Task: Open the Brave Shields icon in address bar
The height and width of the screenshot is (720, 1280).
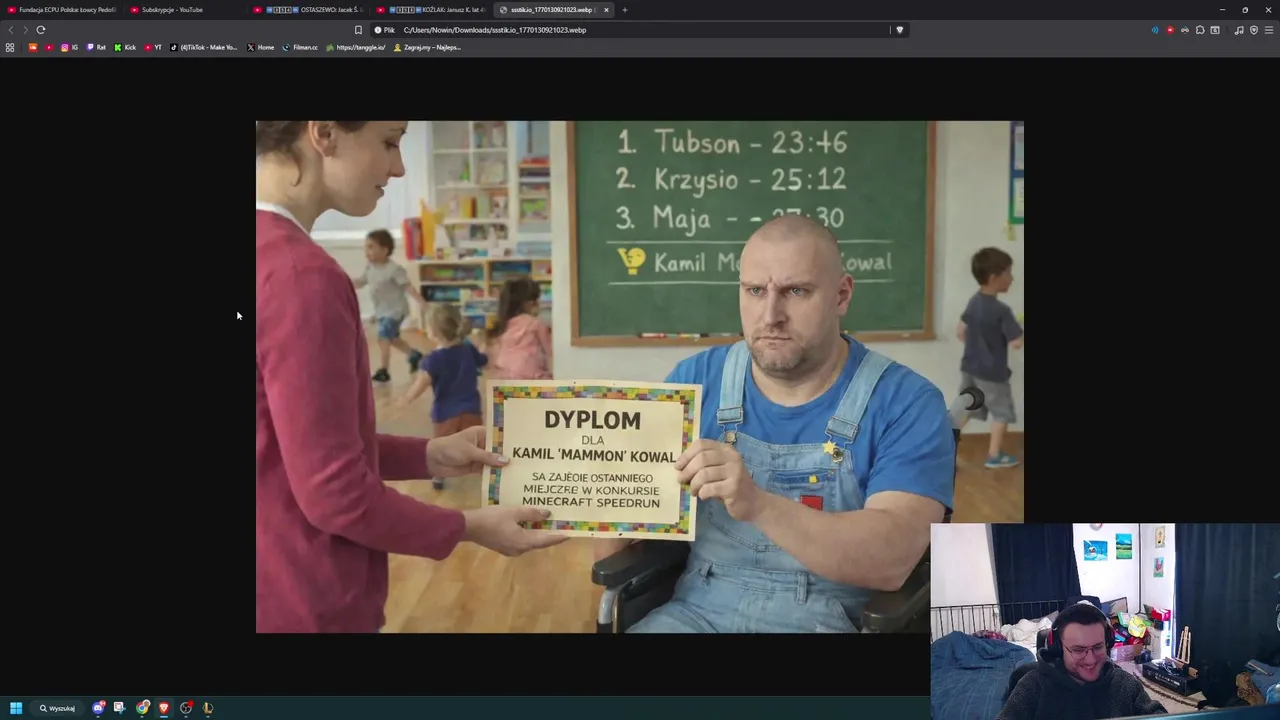Action: 900,30
